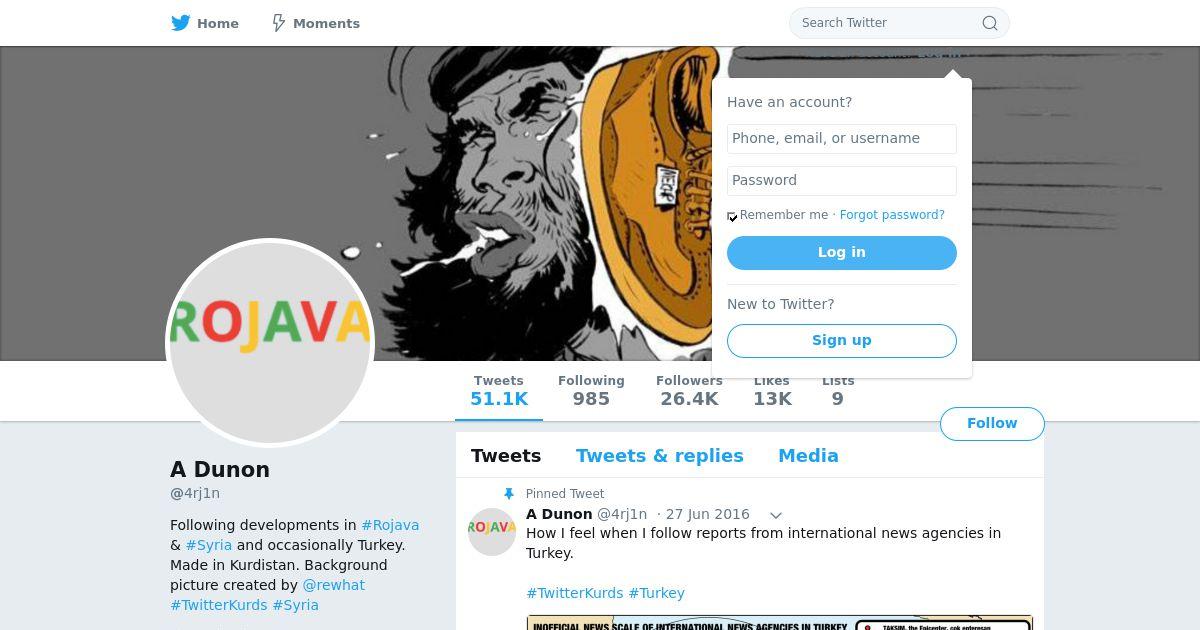Screen dimensions: 1200x630
Task: Open the #Rojava hashtag in bio
Action: pyautogui.click(x=390, y=525)
